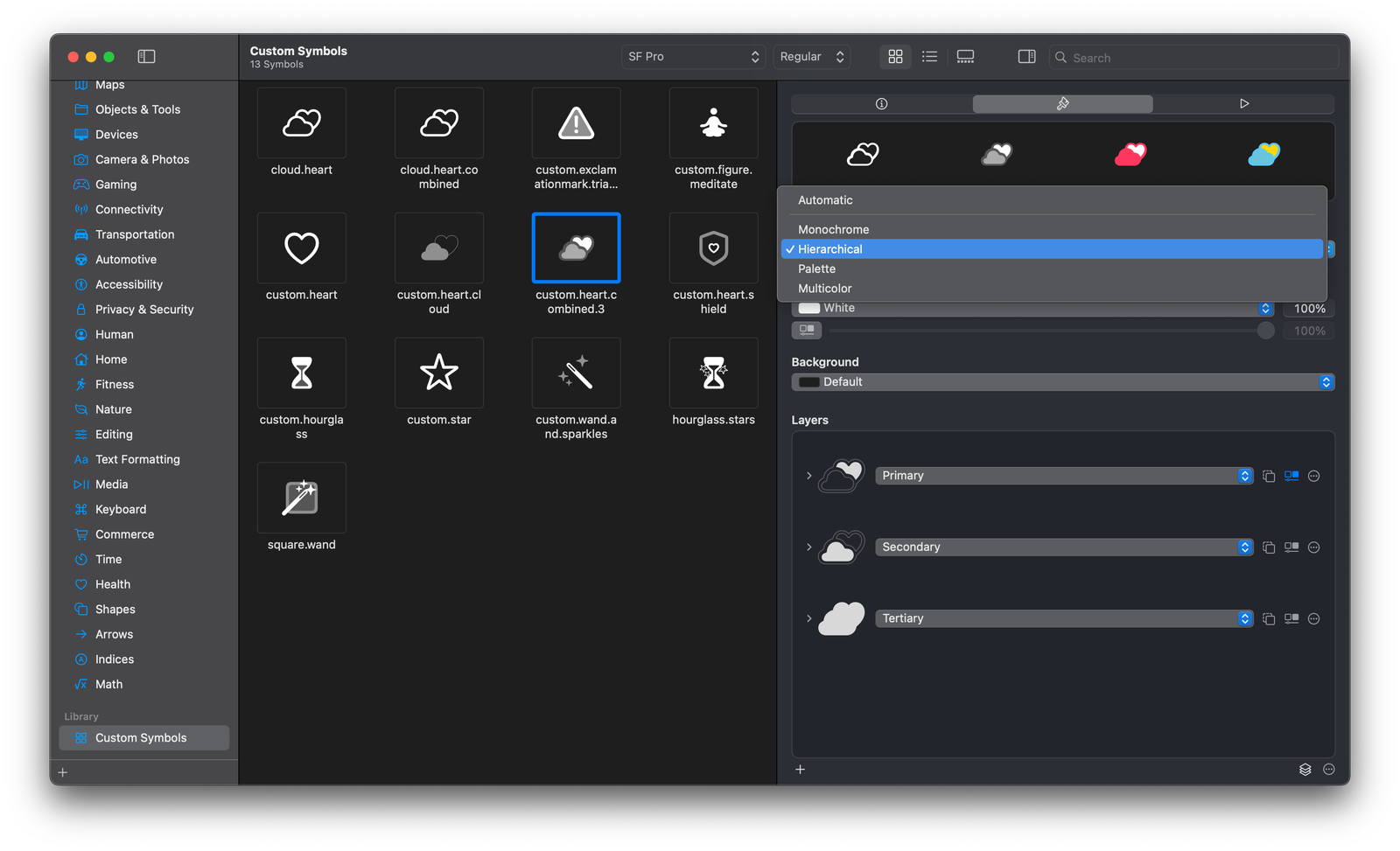
Task: Select the paintbrush rendering inspector tab
Action: pyautogui.click(x=1062, y=103)
